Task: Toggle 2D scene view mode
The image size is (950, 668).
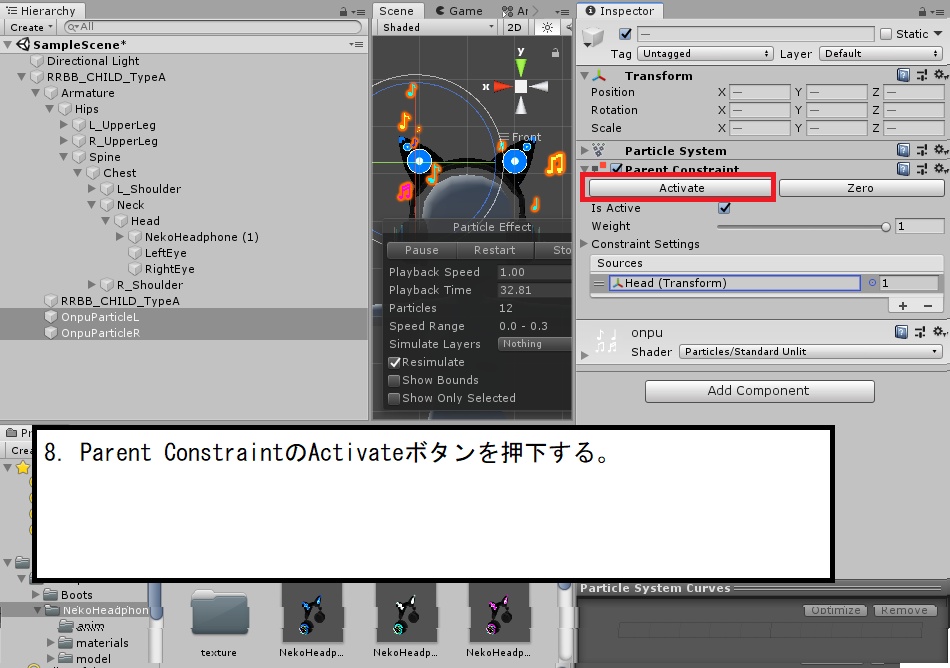Action: click(514, 27)
